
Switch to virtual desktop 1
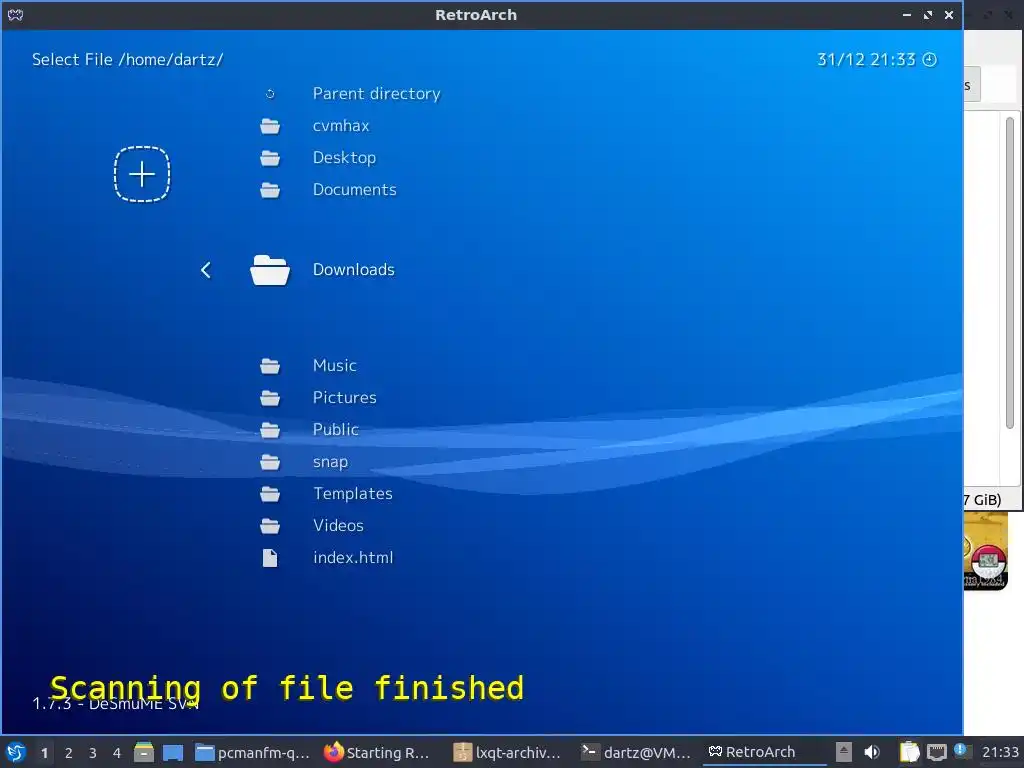44,753
